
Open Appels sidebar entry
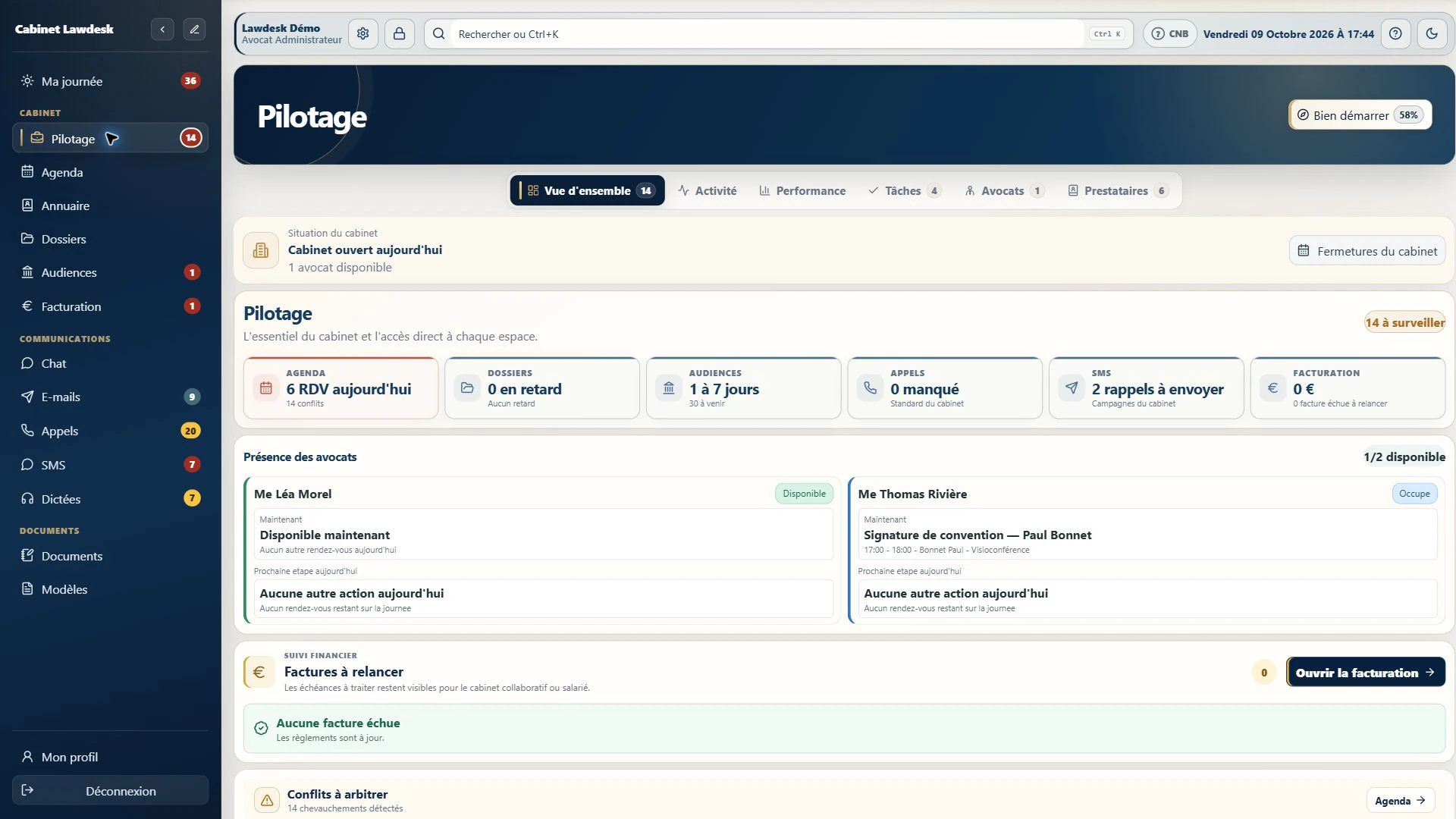(x=110, y=431)
